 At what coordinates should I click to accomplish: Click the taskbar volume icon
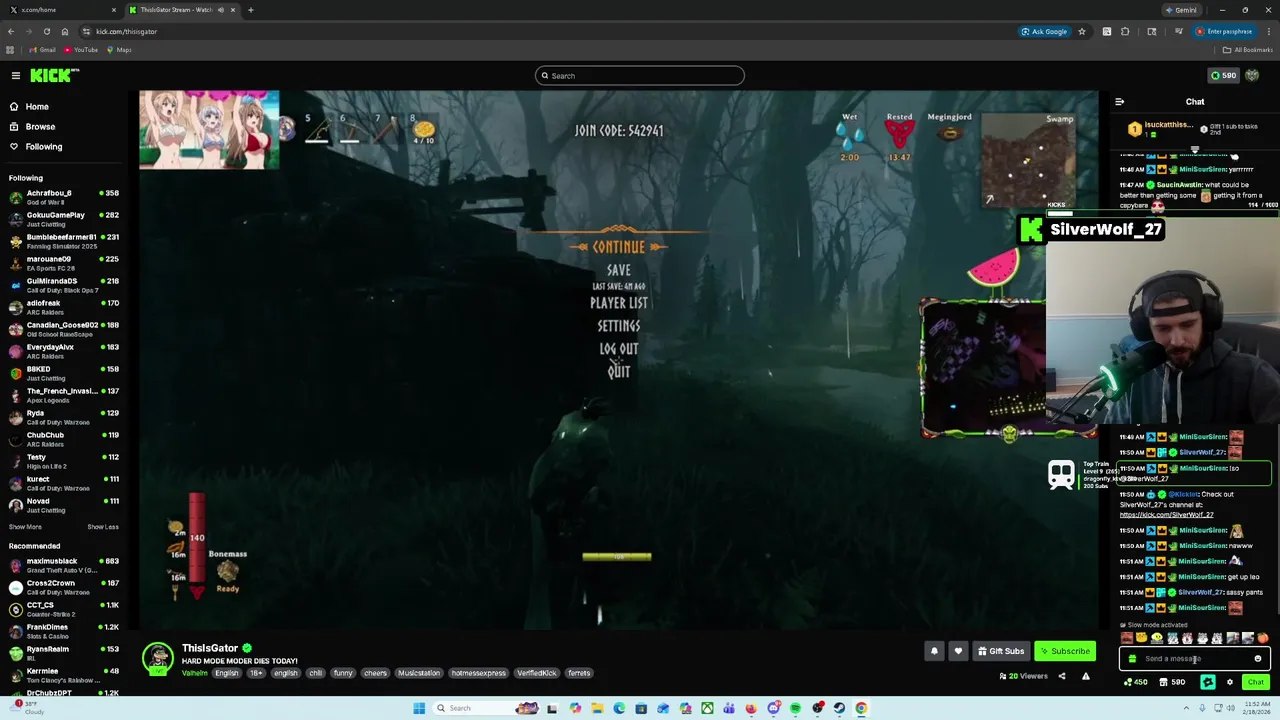[1229, 708]
